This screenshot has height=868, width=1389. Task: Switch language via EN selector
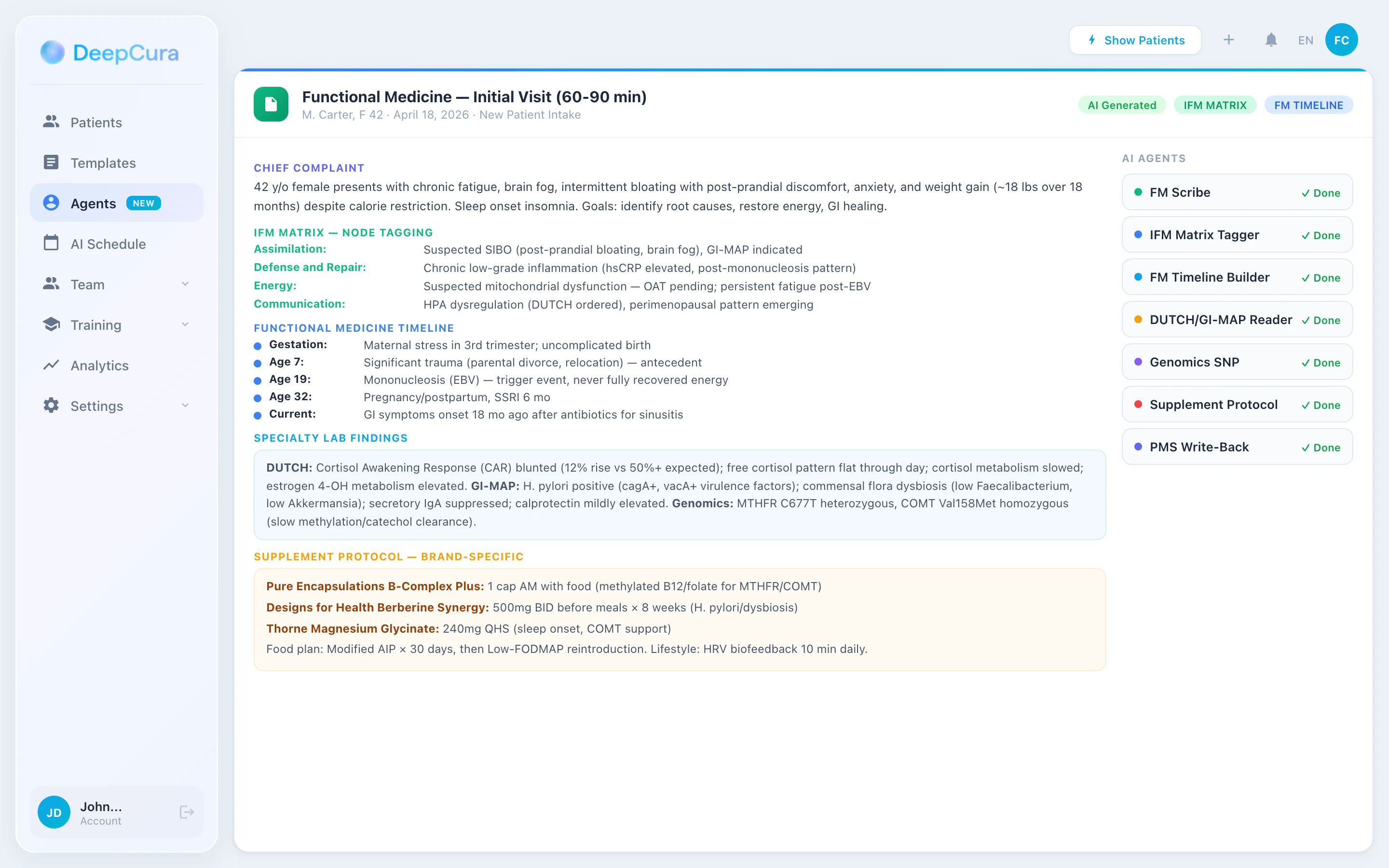point(1305,40)
